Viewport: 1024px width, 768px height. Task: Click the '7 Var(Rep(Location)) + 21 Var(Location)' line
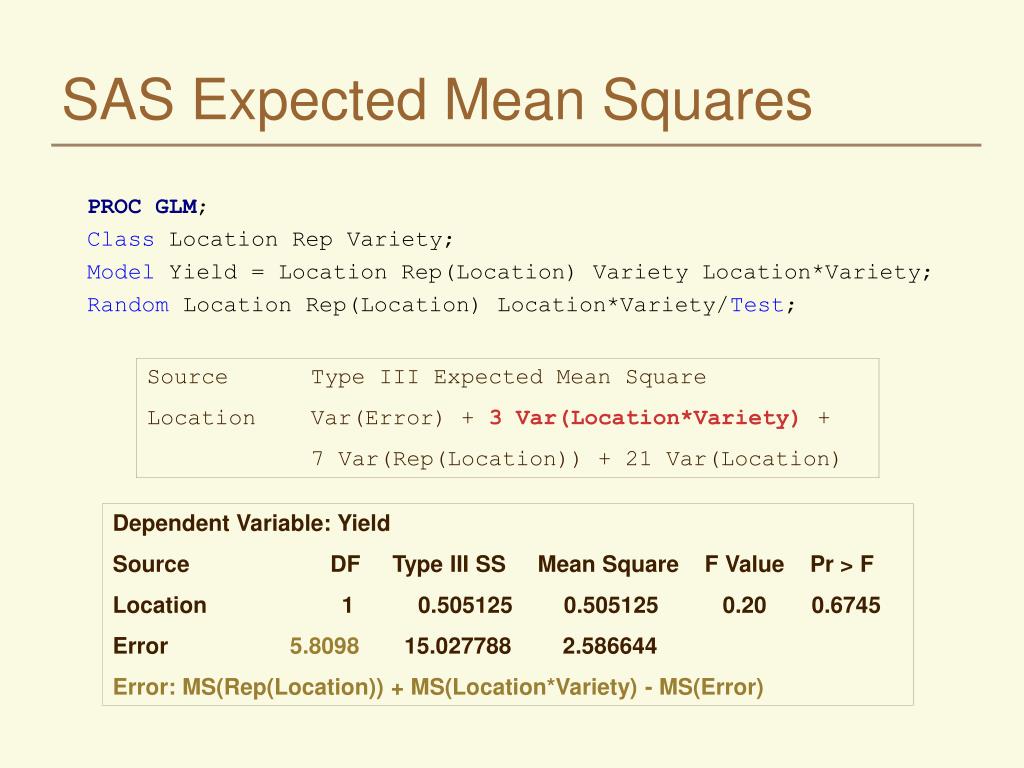tap(575, 459)
